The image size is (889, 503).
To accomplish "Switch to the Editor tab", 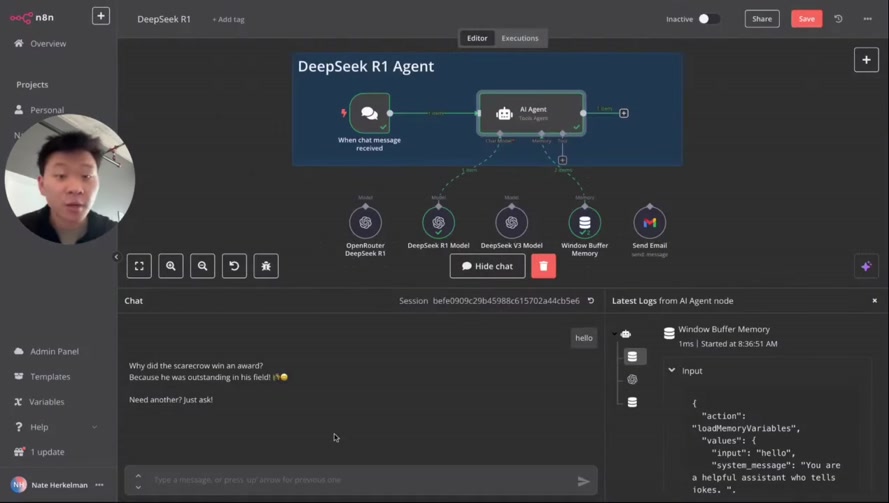I will (477, 38).
